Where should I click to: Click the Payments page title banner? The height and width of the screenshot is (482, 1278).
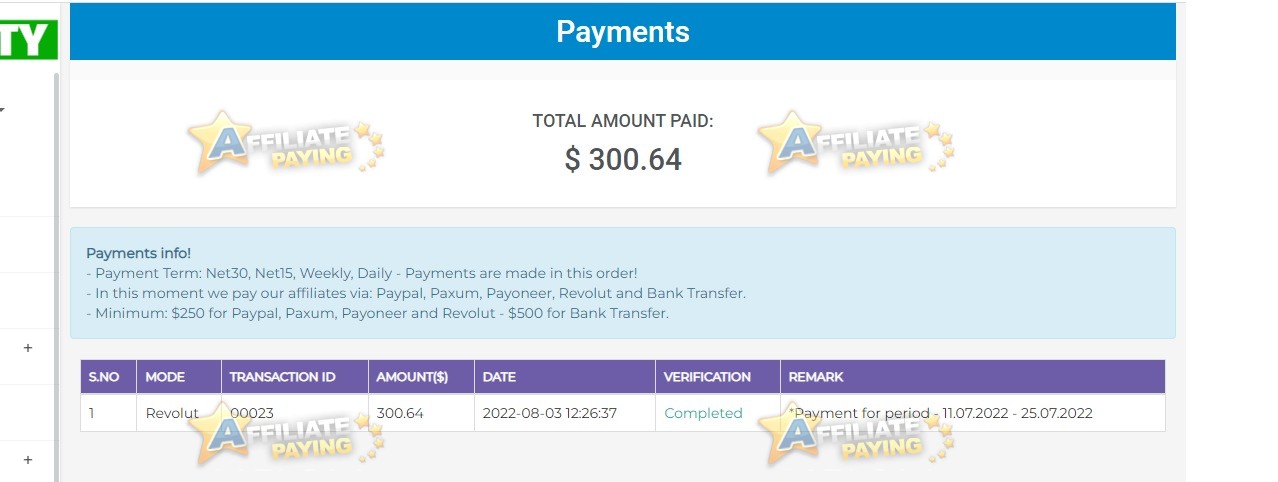point(623,32)
